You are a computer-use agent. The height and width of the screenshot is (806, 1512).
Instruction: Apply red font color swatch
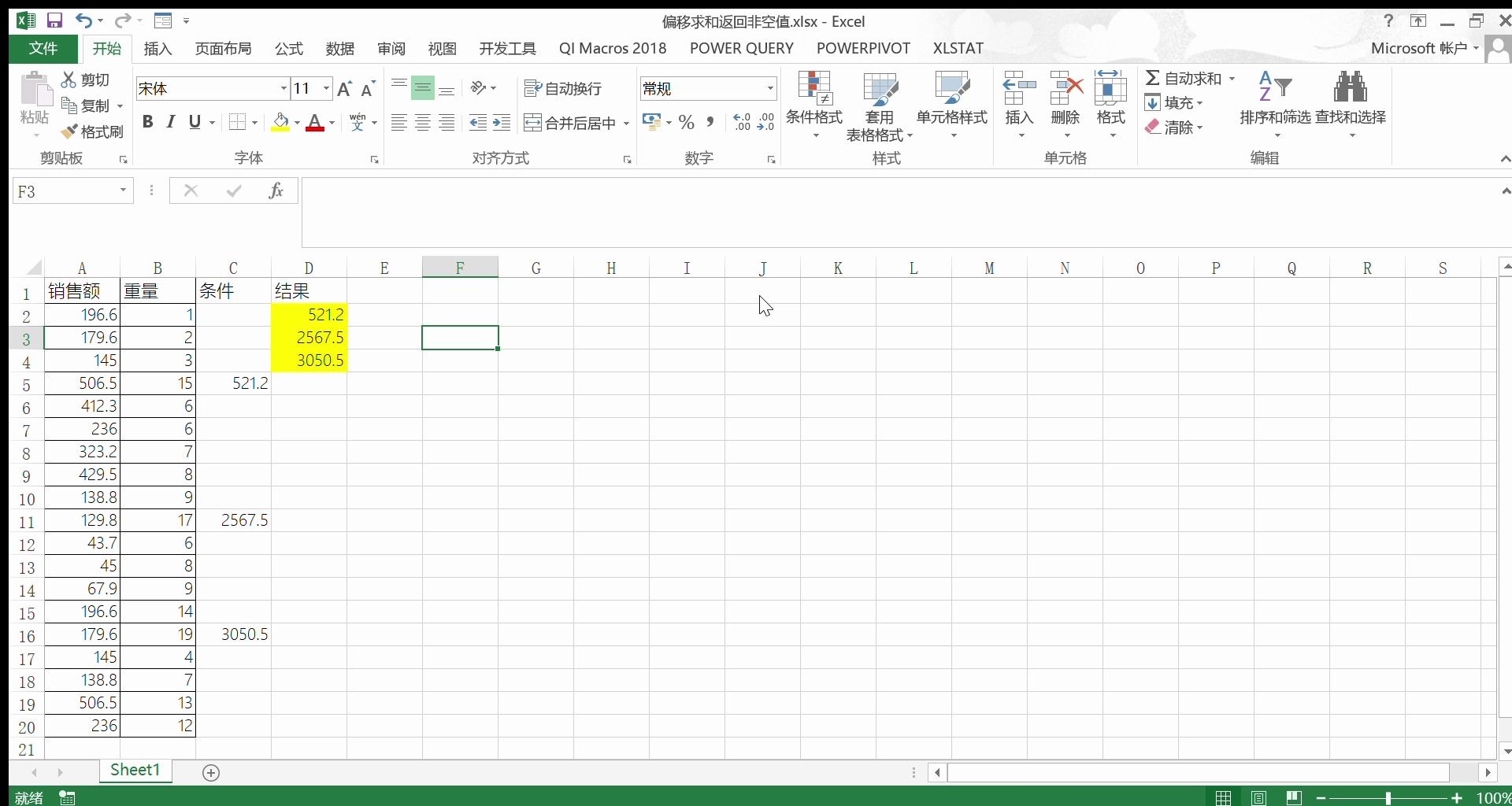[315, 123]
